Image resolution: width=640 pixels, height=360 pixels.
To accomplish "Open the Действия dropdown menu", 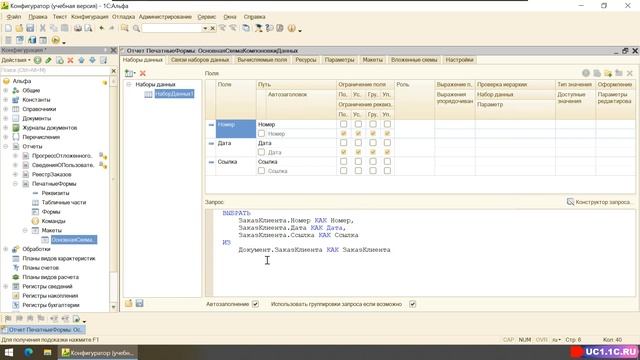I will click(x=16, y=60).
